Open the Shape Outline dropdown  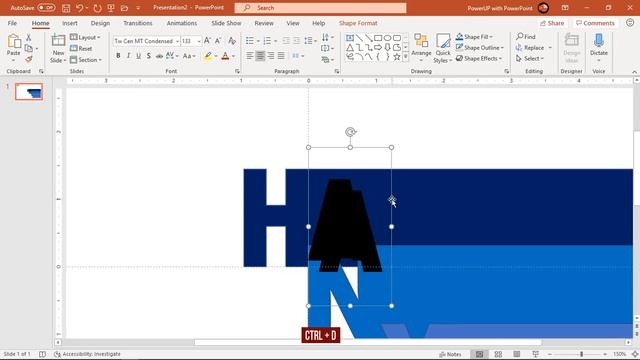pyautogui.click(x=480, y=48)
